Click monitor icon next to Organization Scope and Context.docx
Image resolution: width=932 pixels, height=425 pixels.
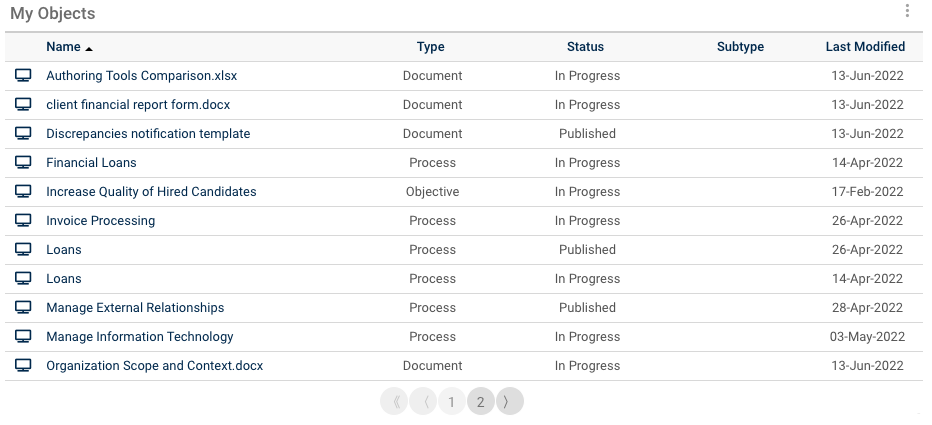[23, 366]
